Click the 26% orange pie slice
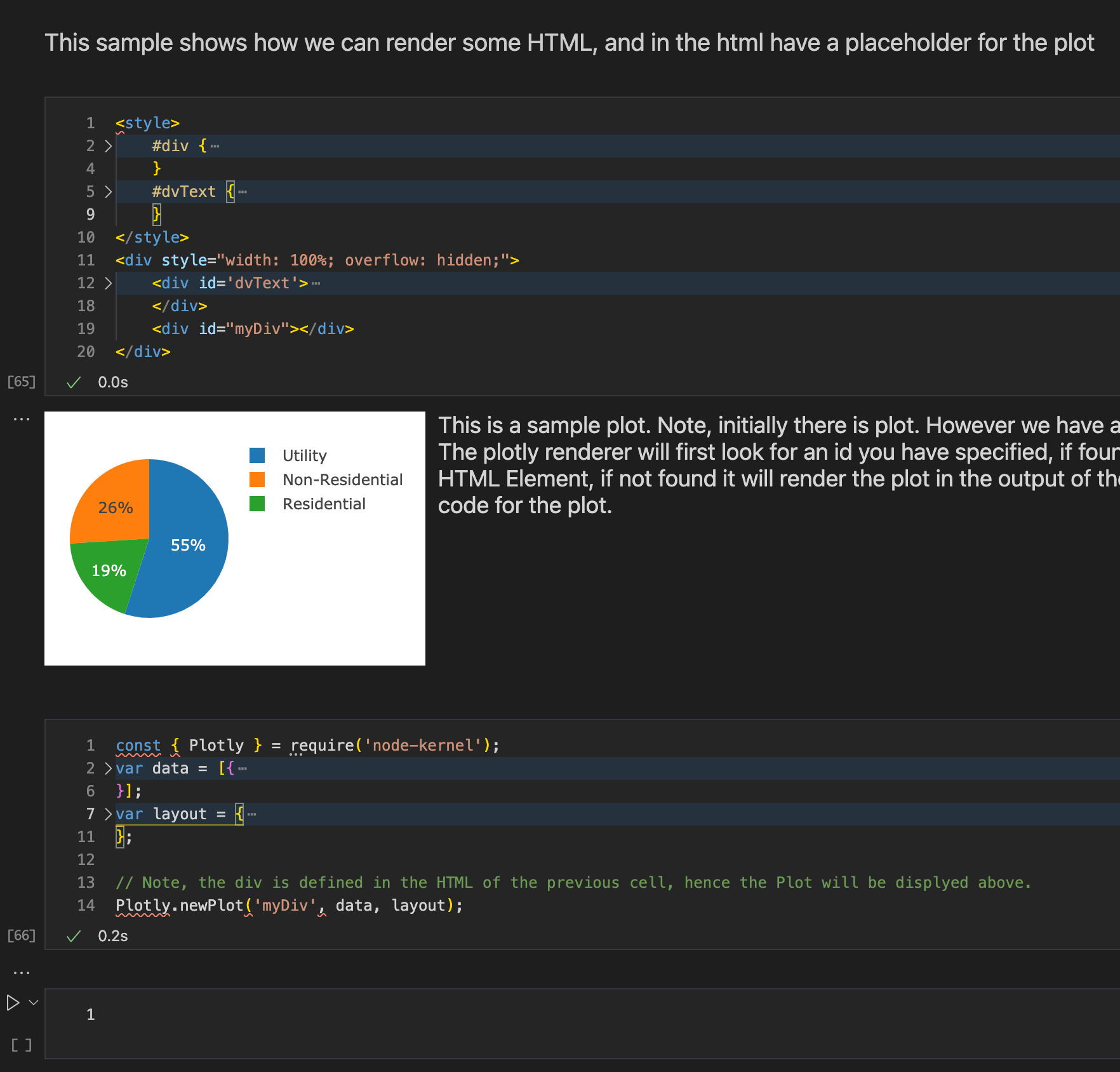Screen dimensions: 1120x1072 (116, 507)
